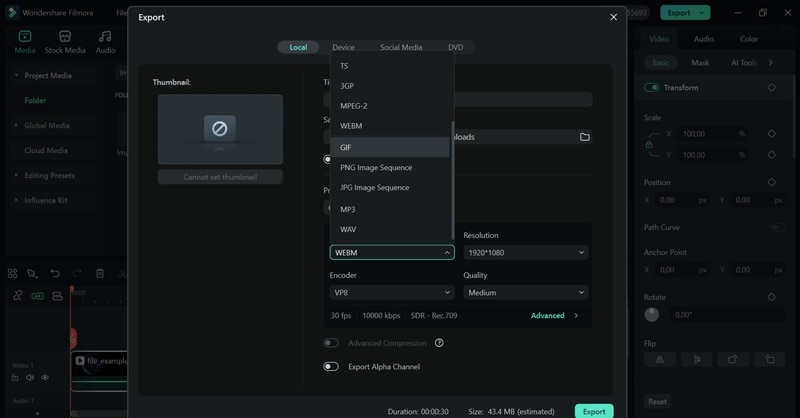This screenshot has height=418, width=800.
Task: Click the flip vertical icon
Action: 696,360
